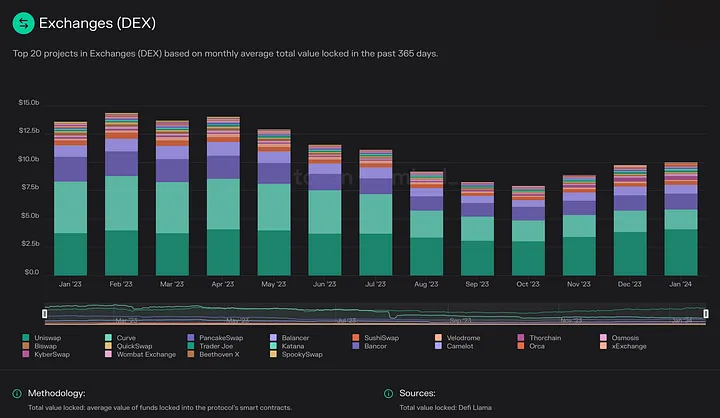This screenshot has width=720, height=418.
Task: Click the left range slider handle
Action: tap(45, 314)
